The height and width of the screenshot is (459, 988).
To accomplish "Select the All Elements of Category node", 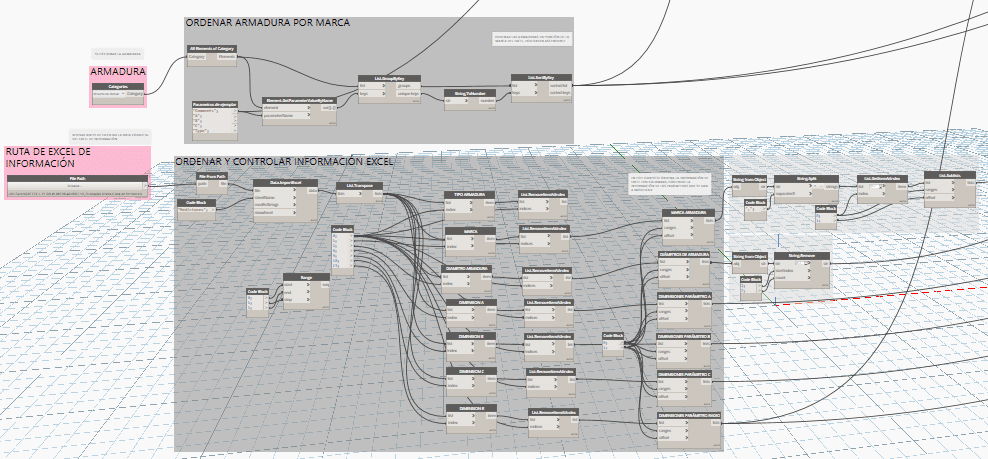I will [212, 48].
